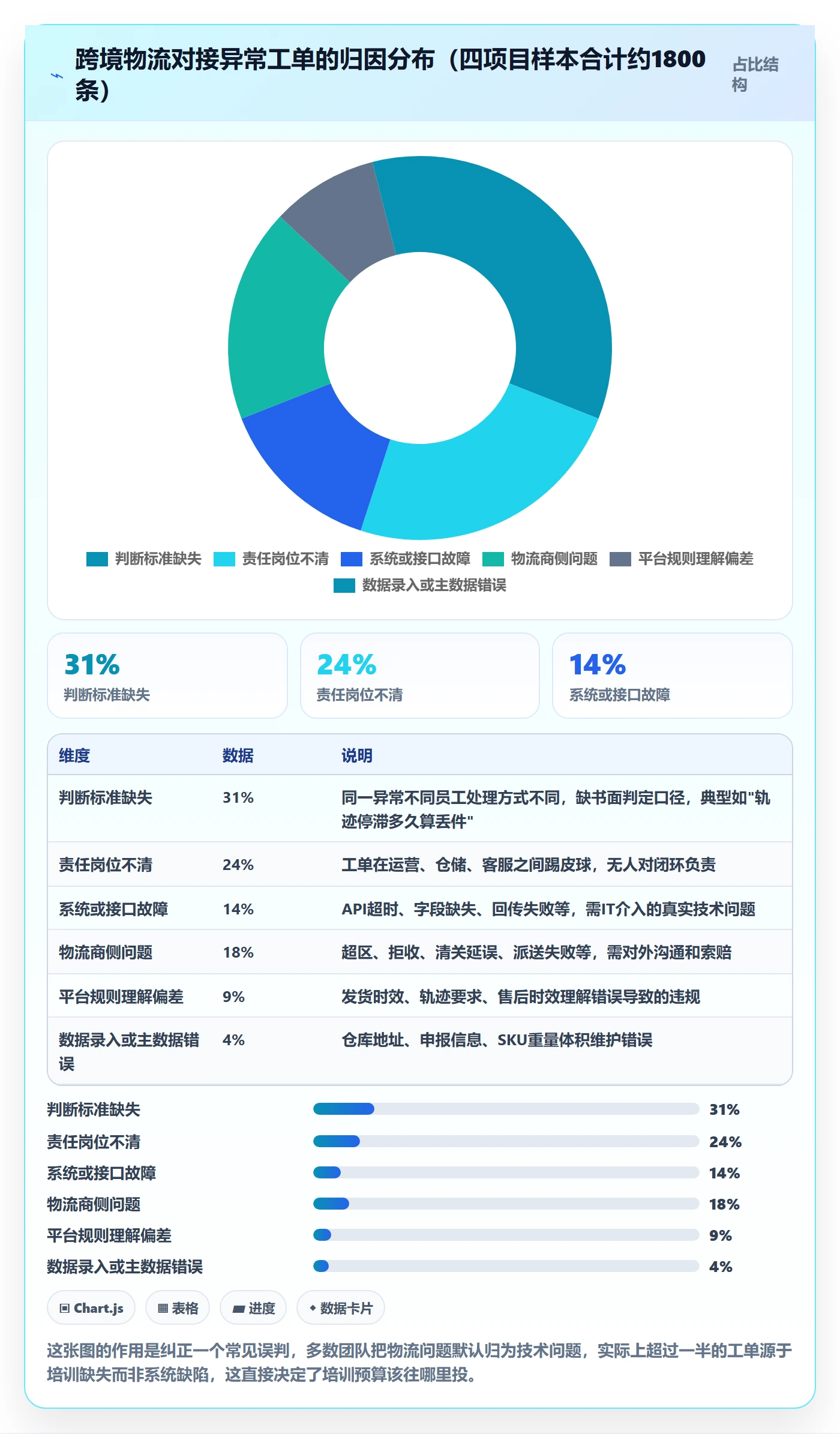
Task: Open the 24% 责任岗位不清 stat card
Action: coord(420,676)
